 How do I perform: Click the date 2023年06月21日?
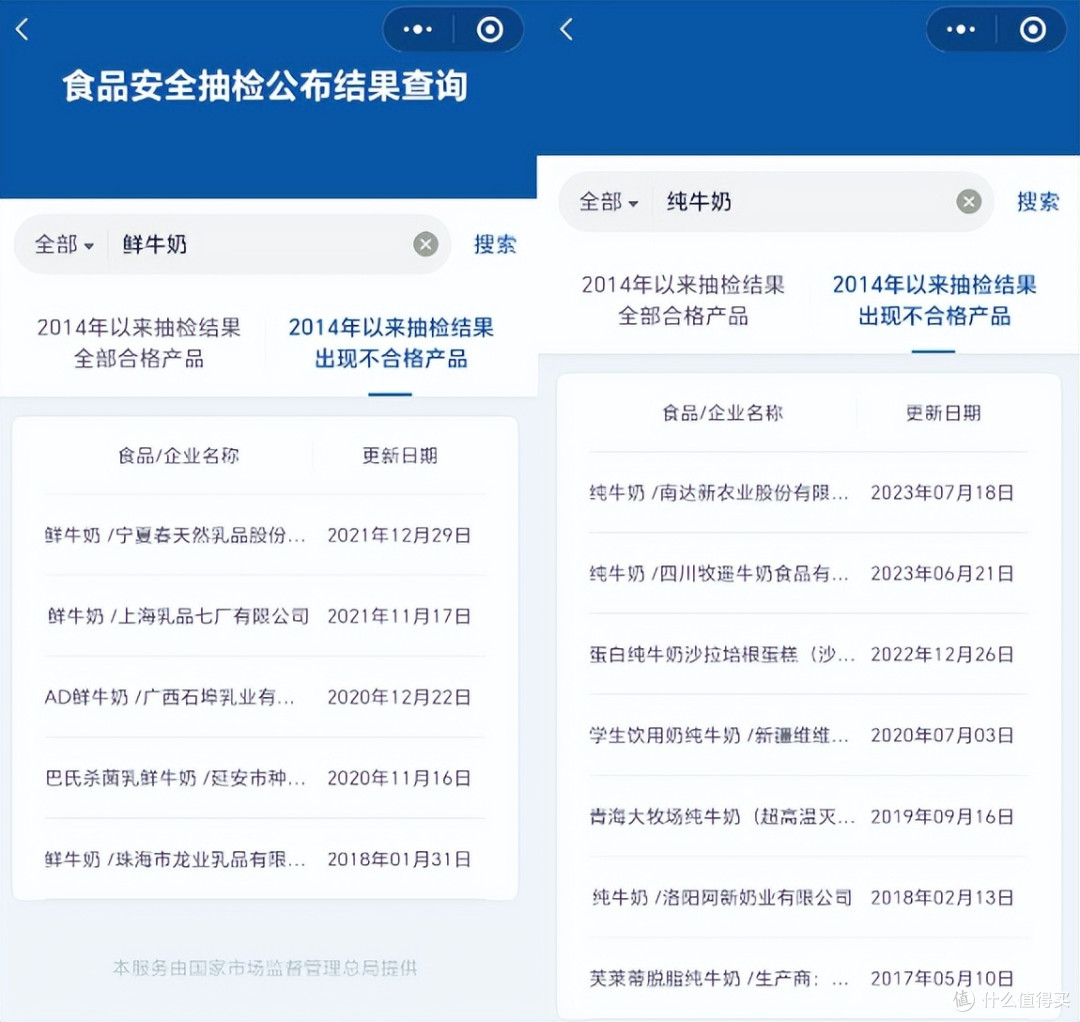[942, 574]
